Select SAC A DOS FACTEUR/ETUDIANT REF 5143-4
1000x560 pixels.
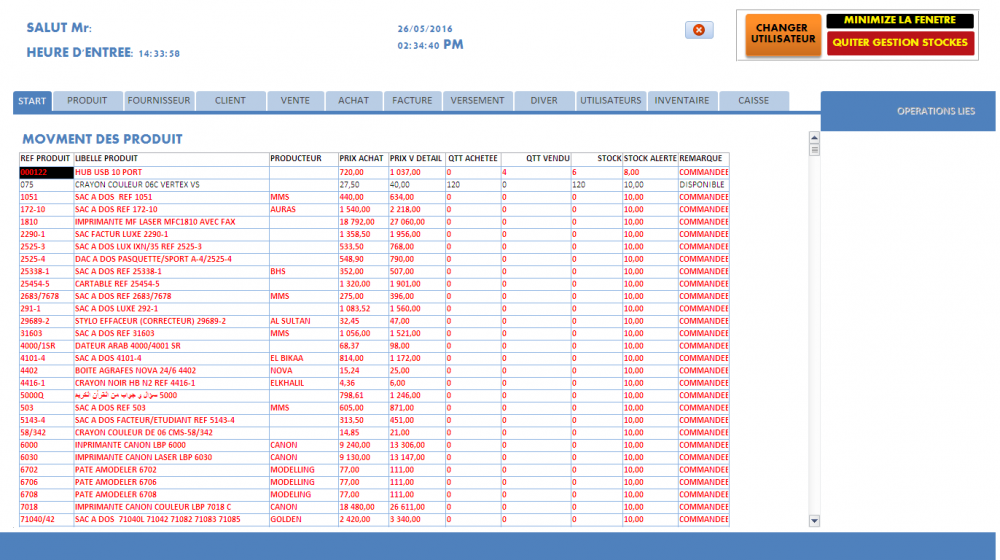coord(374,420)
